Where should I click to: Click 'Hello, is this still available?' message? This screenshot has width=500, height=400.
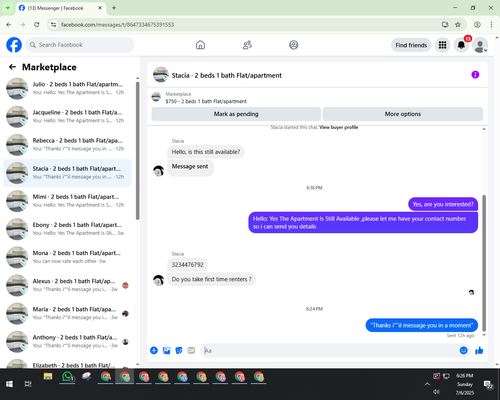pos(206,152)
